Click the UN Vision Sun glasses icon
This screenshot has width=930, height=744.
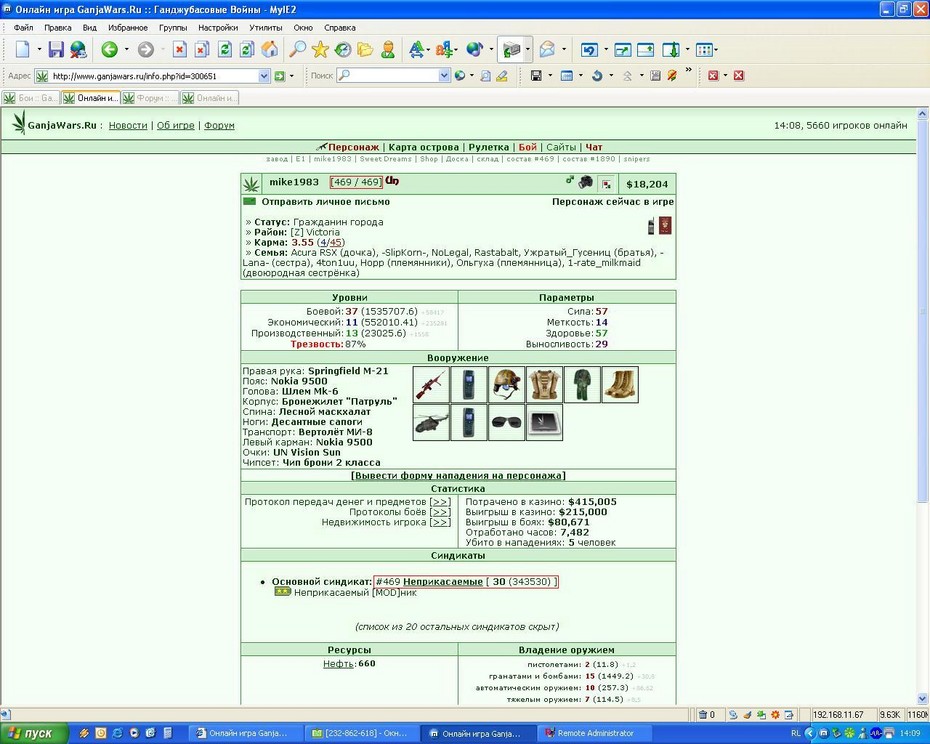coord(507,422)
